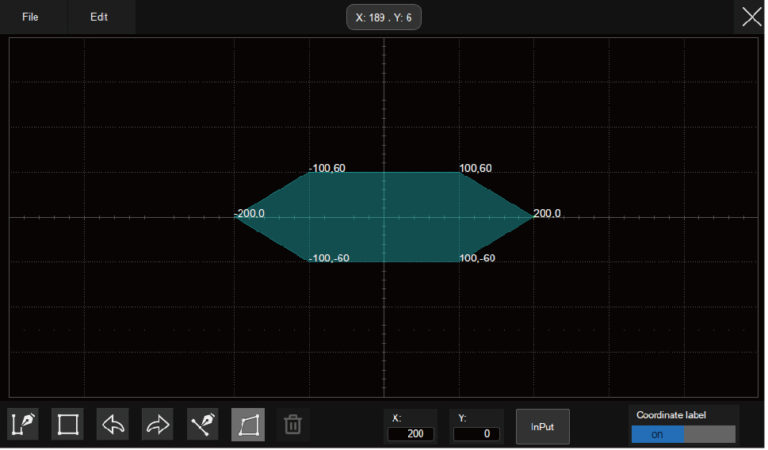Viewport: 768px width, 450px height.
Task: Select the rectangle drawing tool
Action: [68, 424]
